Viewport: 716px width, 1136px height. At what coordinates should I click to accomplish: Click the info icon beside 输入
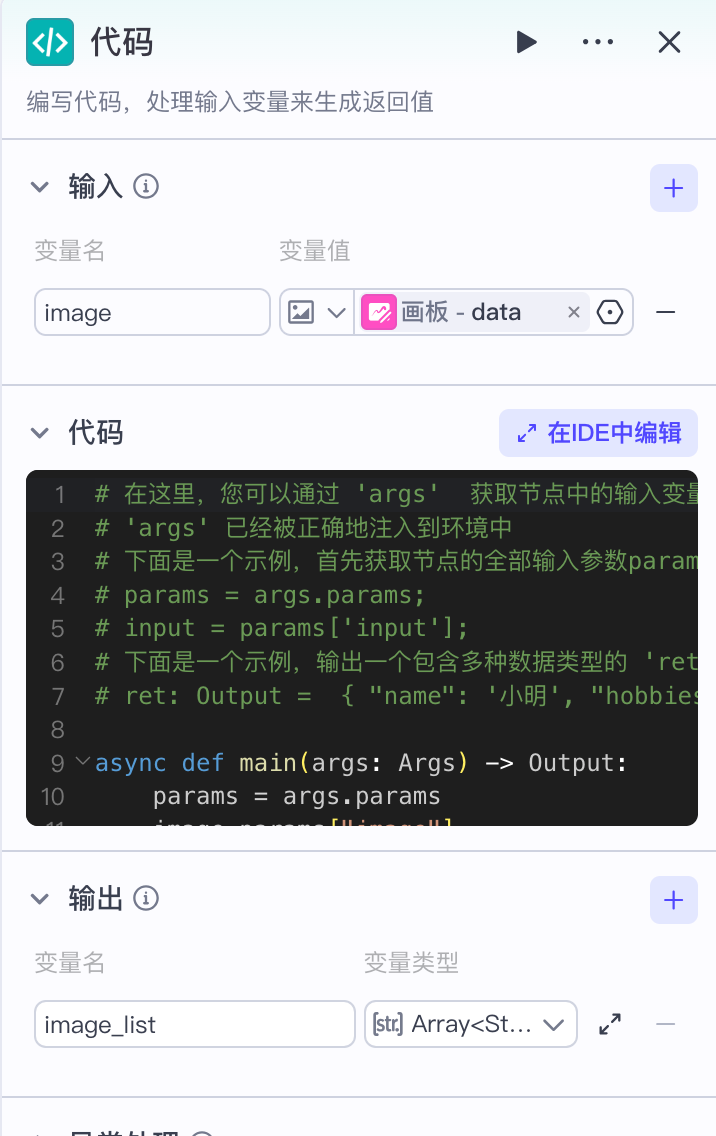pyautogui.click(x=146, y=187)
